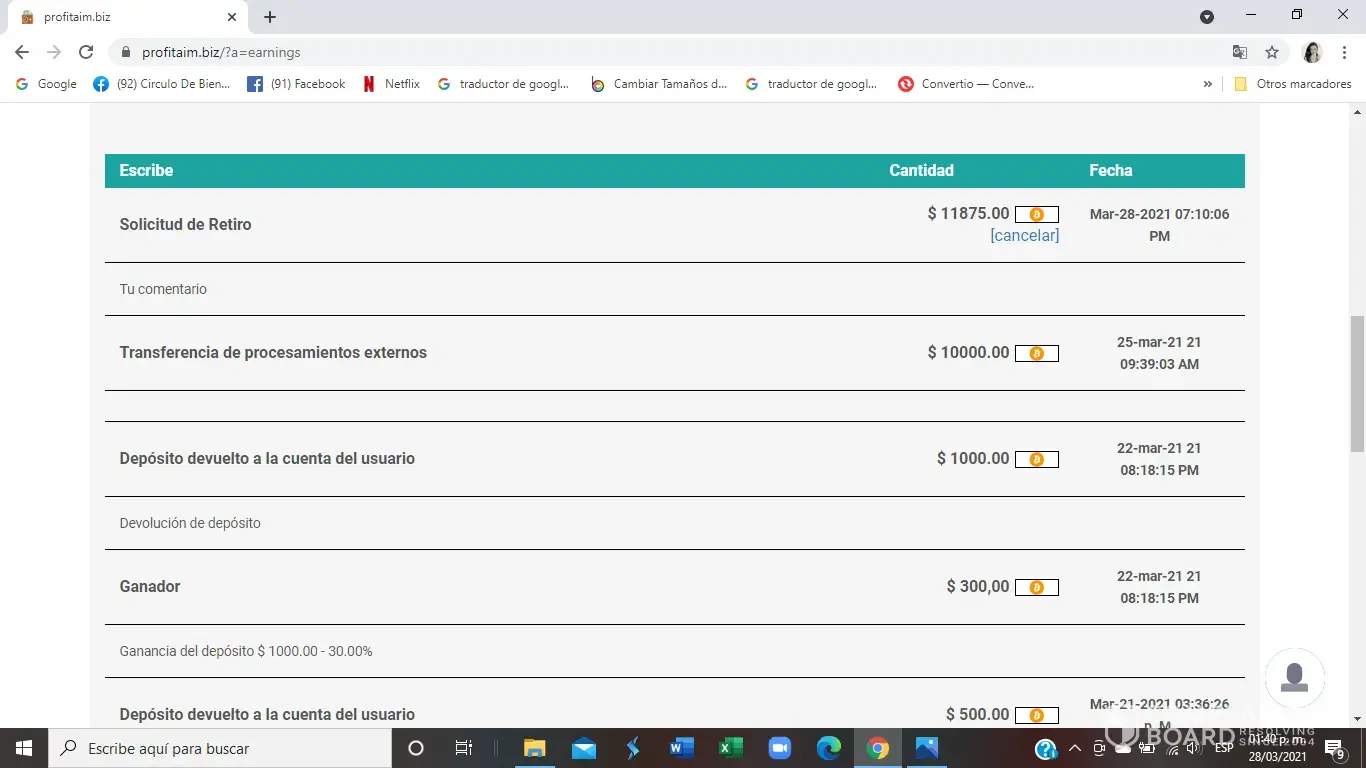This screenshot has width=1366, height=768.
Task: Open the Chrome profile avatar
Action: pyautogui.click(x=1312, y=52)
